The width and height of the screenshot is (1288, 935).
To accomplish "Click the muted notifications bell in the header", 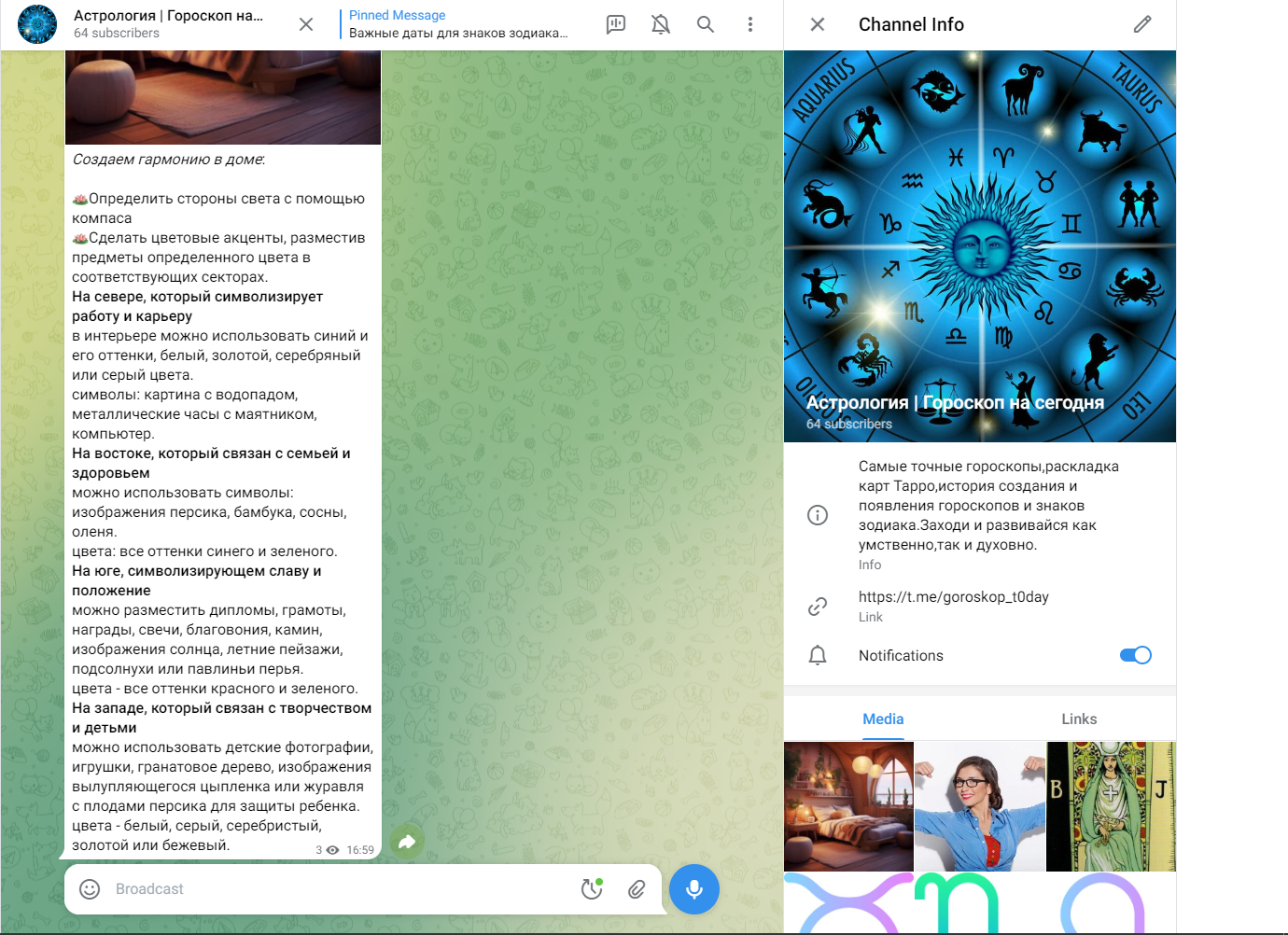I will [661, 24].
